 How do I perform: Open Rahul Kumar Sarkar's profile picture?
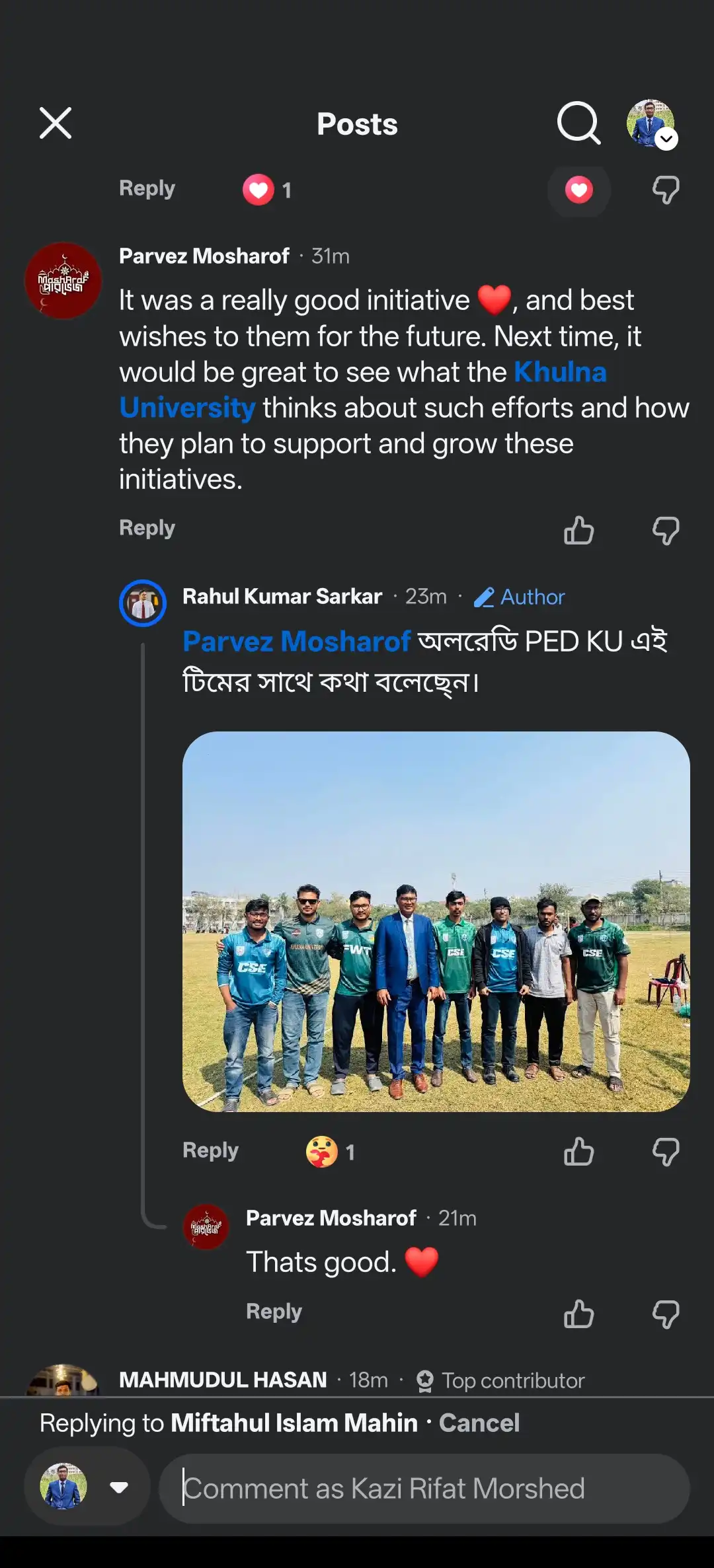143,603
